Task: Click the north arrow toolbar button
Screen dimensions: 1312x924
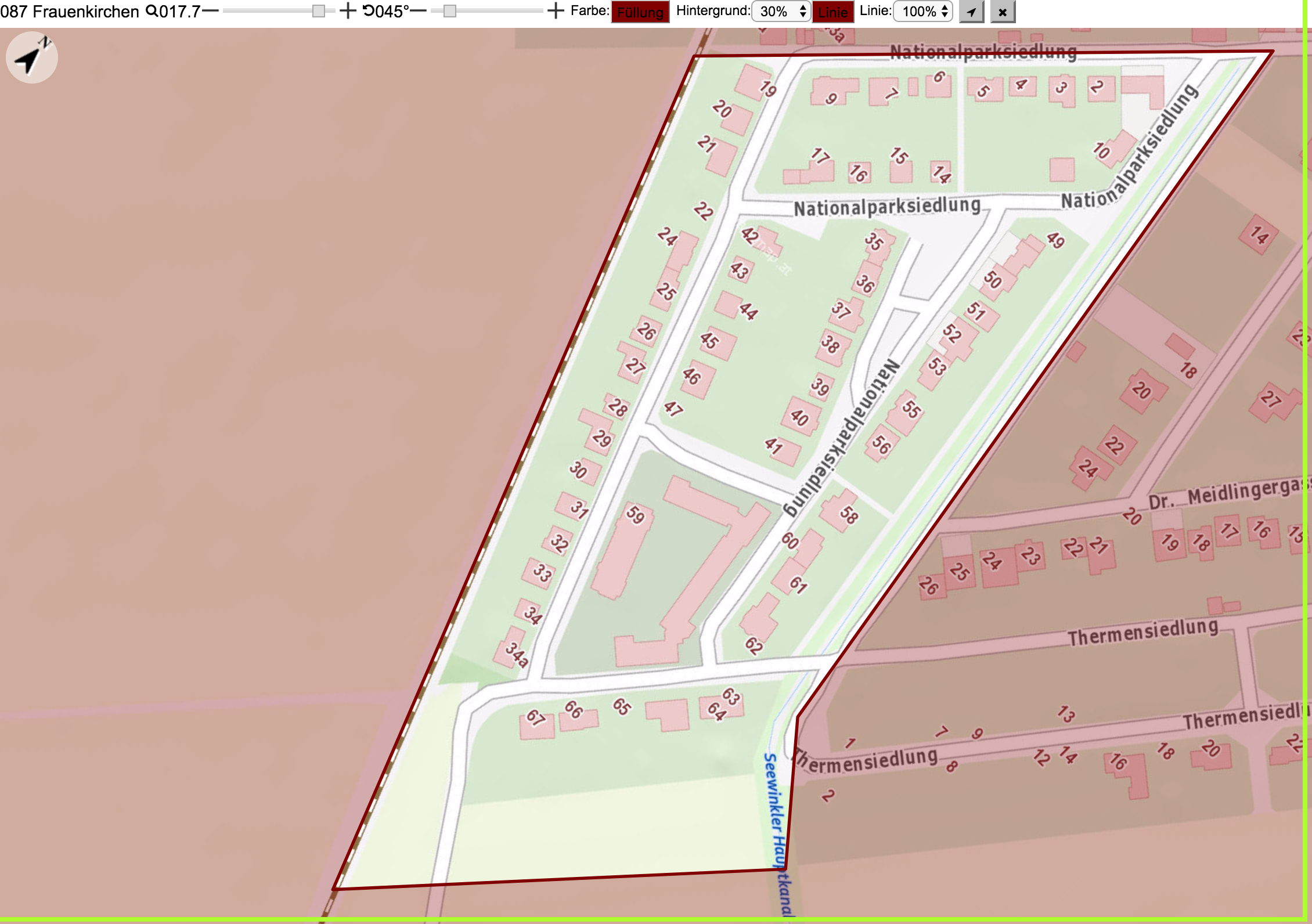Action: click(x=971, y=12)
